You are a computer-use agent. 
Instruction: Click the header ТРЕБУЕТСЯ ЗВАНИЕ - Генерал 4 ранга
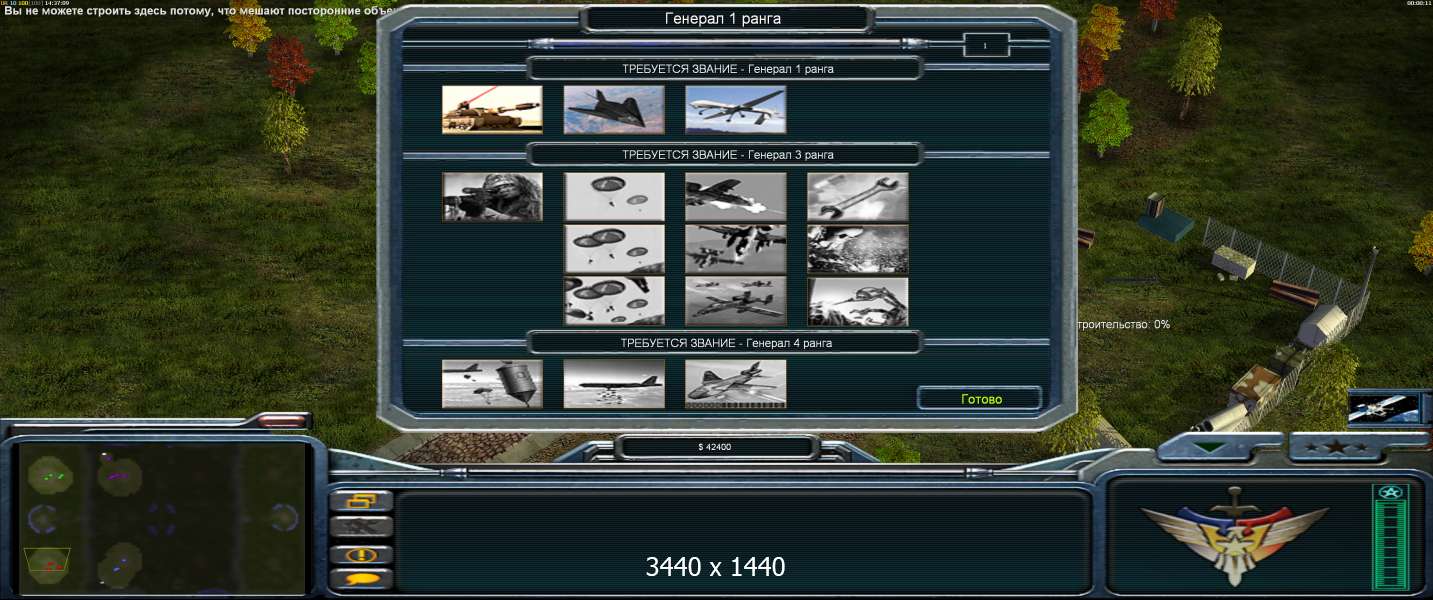pos(727,343)
